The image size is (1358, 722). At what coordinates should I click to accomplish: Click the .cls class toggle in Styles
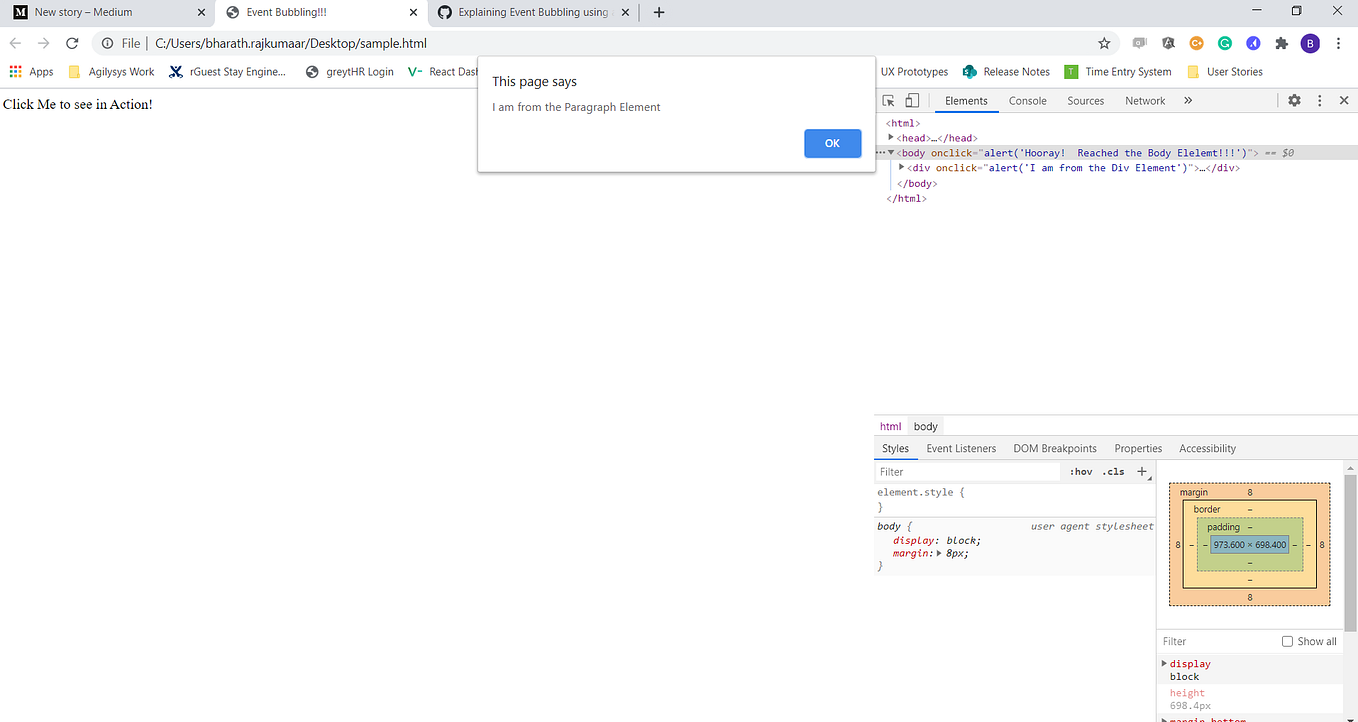click(1113, 471)
